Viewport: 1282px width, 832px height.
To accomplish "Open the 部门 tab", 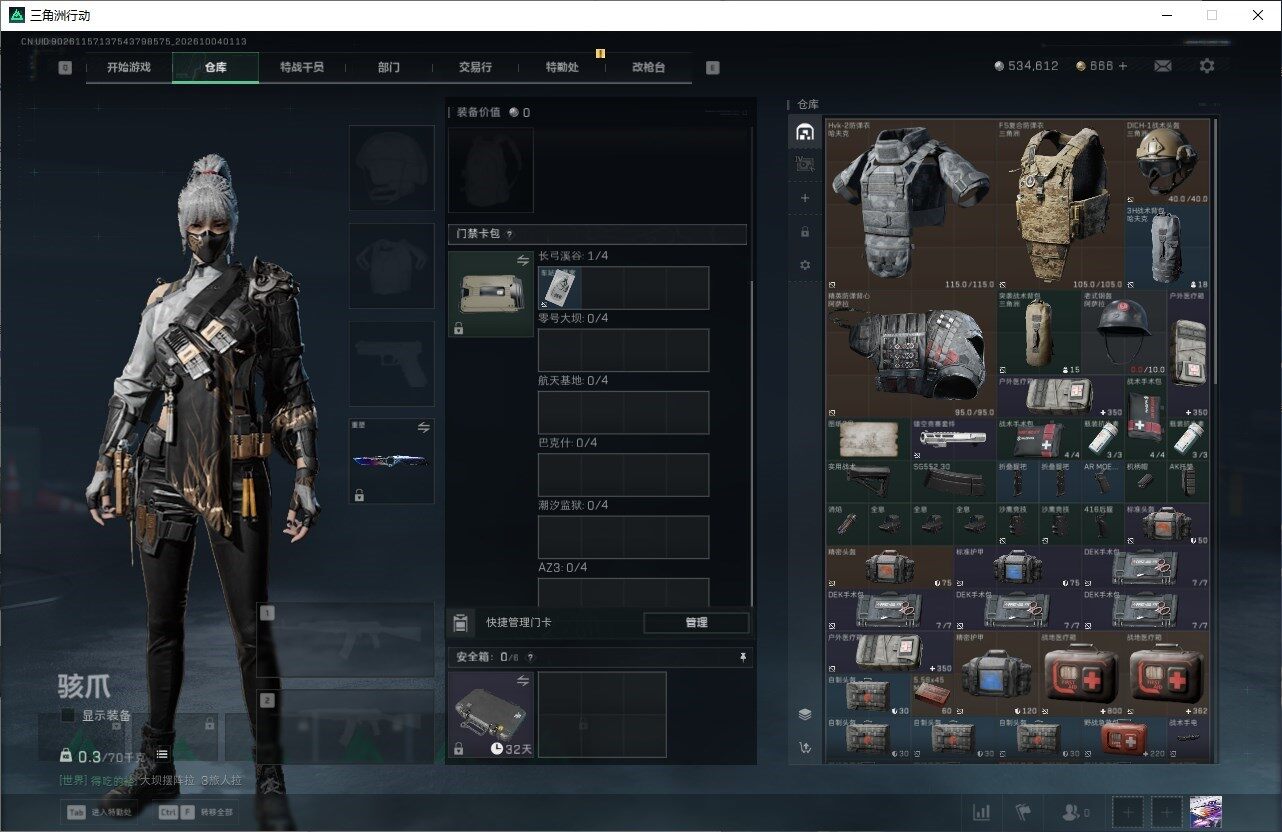I will click(389, 67).
